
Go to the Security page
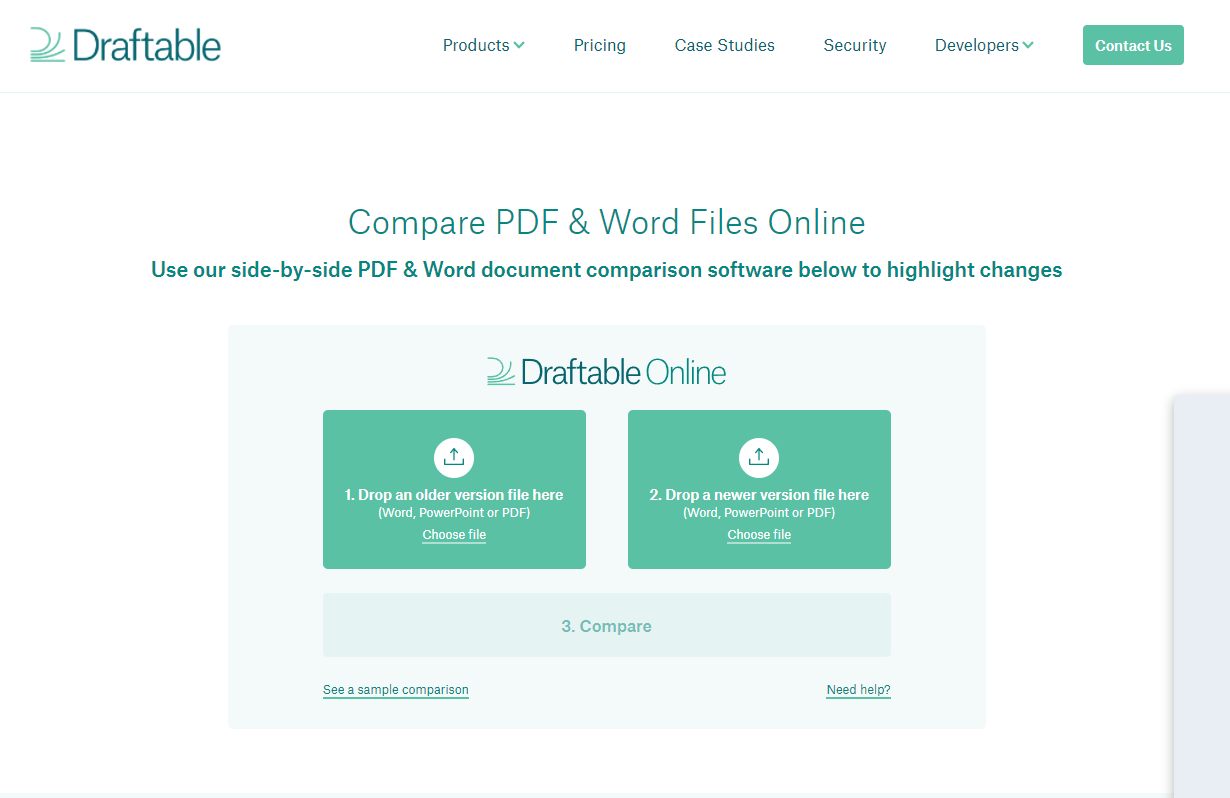(x=855, y=45)
